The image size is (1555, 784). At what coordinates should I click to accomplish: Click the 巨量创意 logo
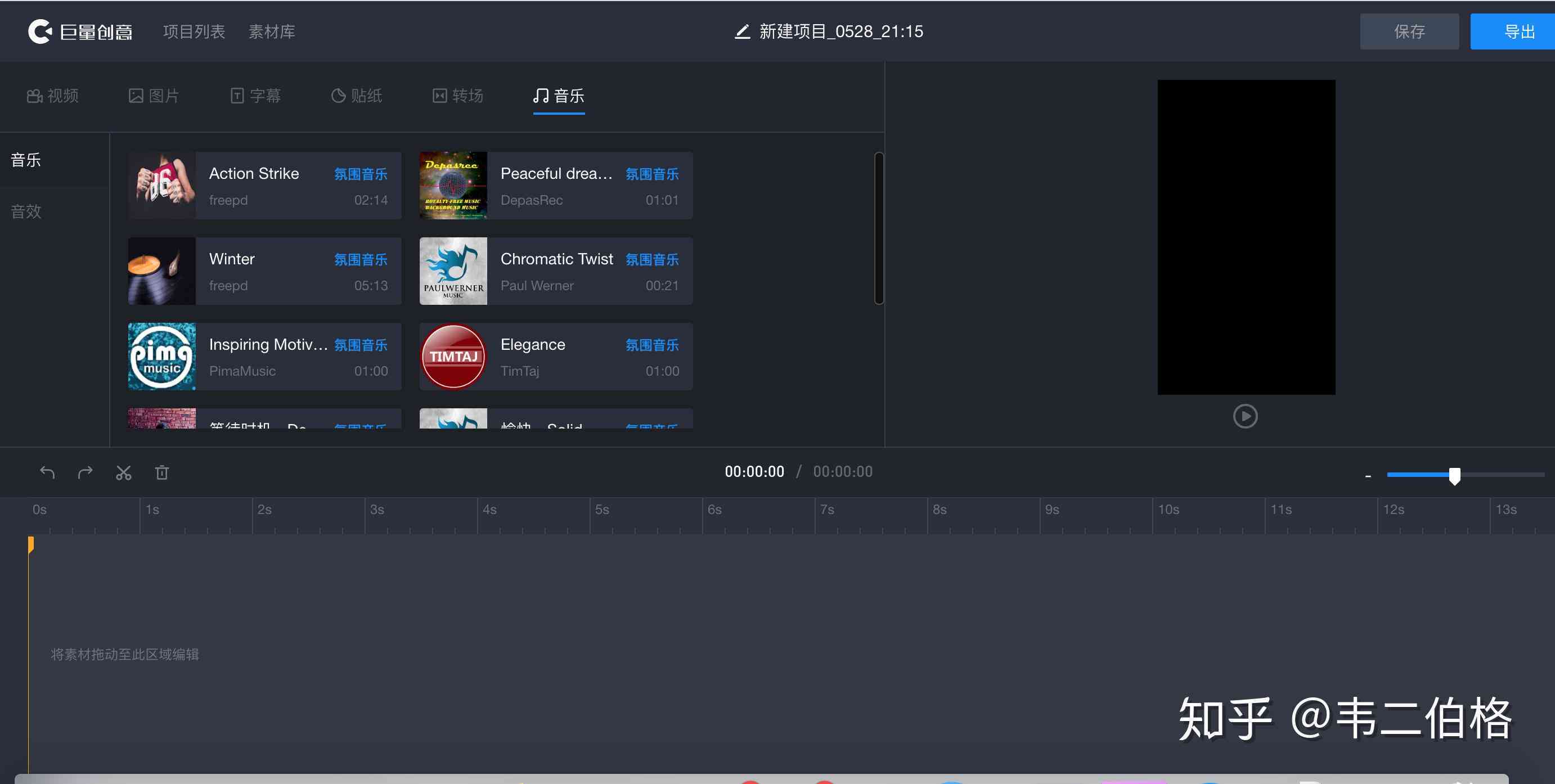pyautogui.click(x=80, y=31)
